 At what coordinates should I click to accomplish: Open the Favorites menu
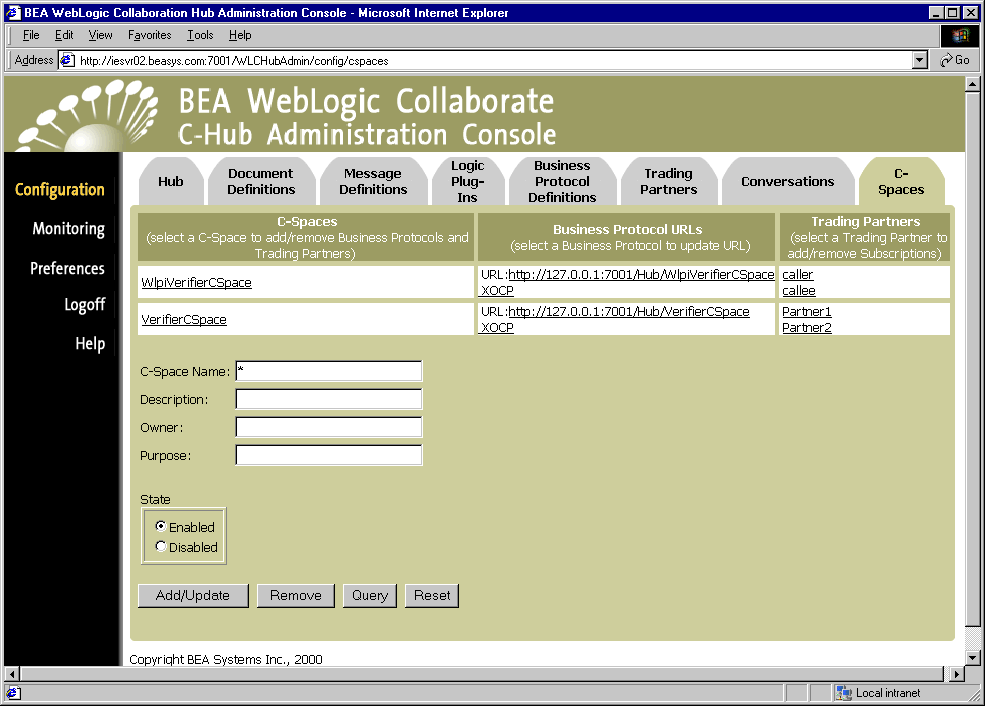(x=150, y=35)
